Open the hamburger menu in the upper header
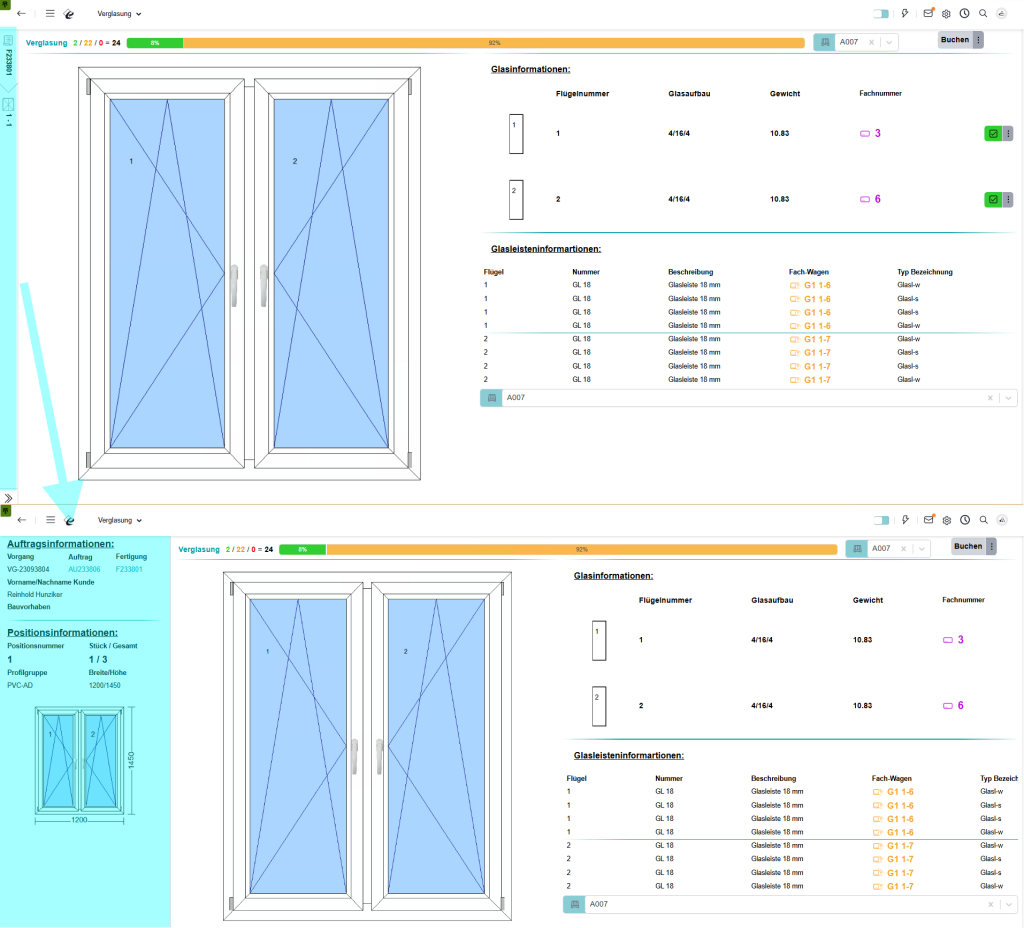 click(x=50, y=15)
